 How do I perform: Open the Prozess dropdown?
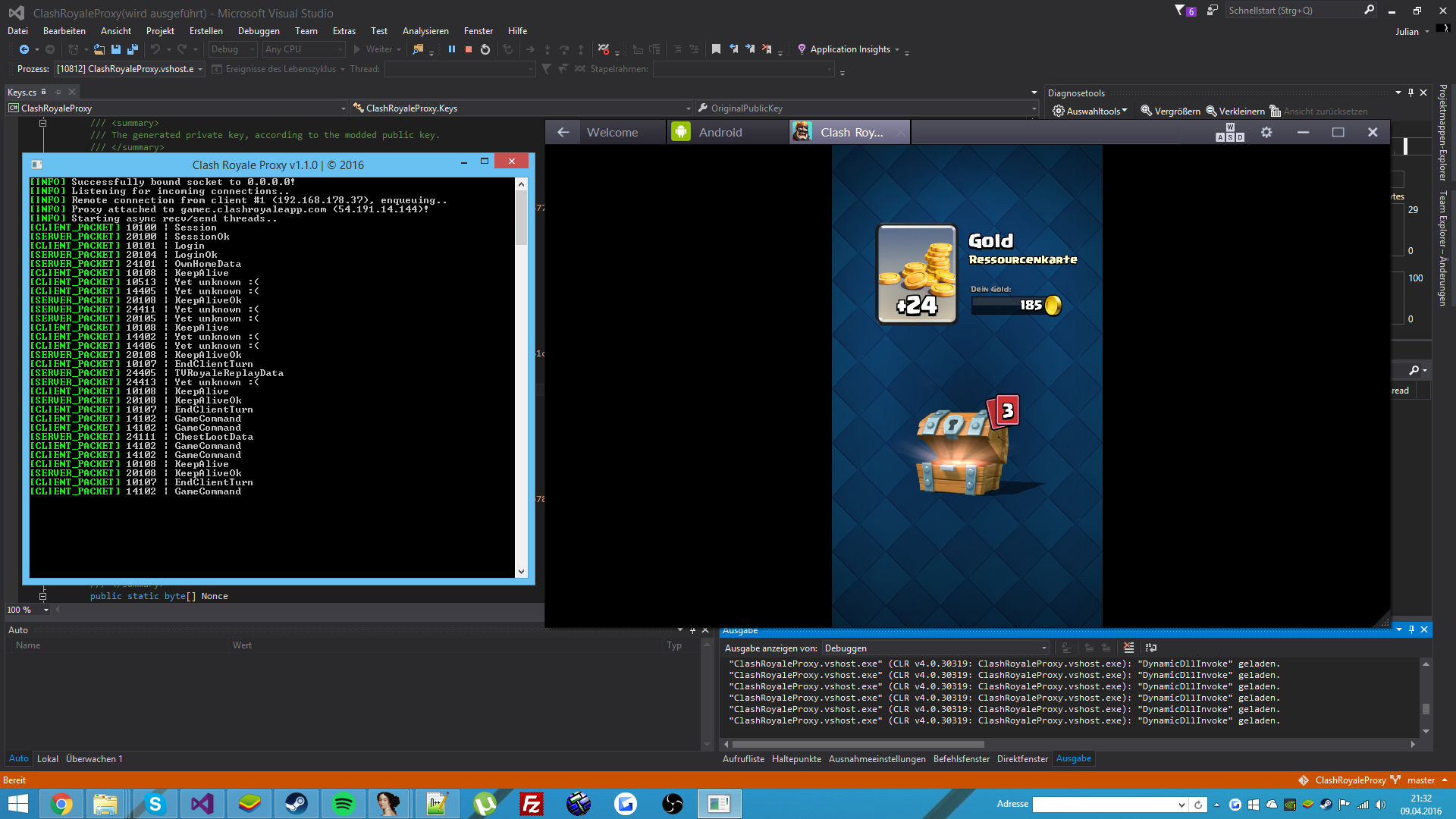pyautogui.click(x=200, y=69)
